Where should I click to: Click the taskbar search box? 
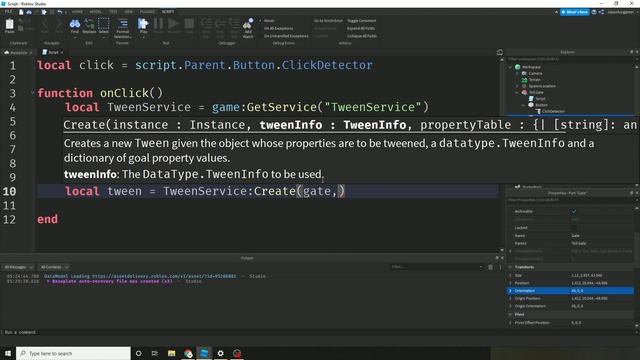[73, 353]
